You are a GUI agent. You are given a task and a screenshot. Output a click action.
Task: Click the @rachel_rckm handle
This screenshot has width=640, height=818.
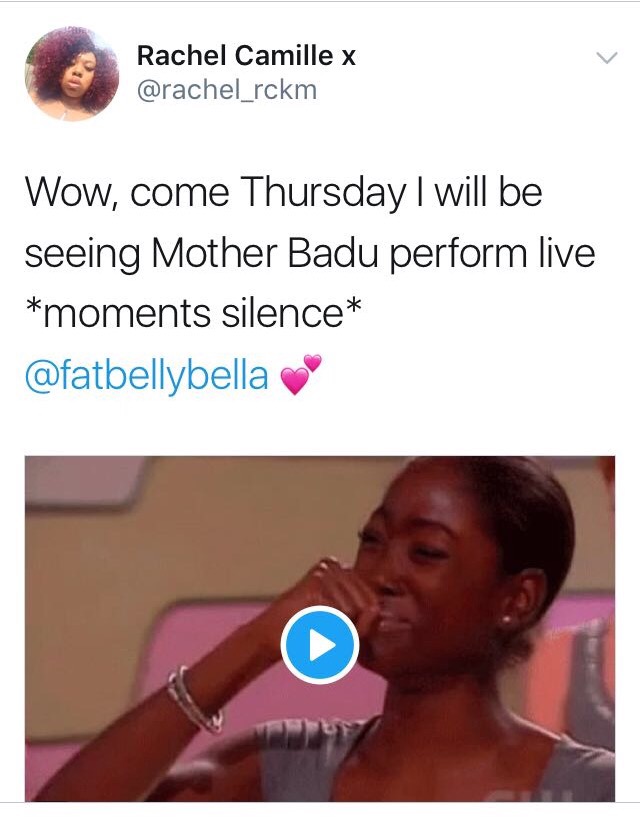[226, 90]
